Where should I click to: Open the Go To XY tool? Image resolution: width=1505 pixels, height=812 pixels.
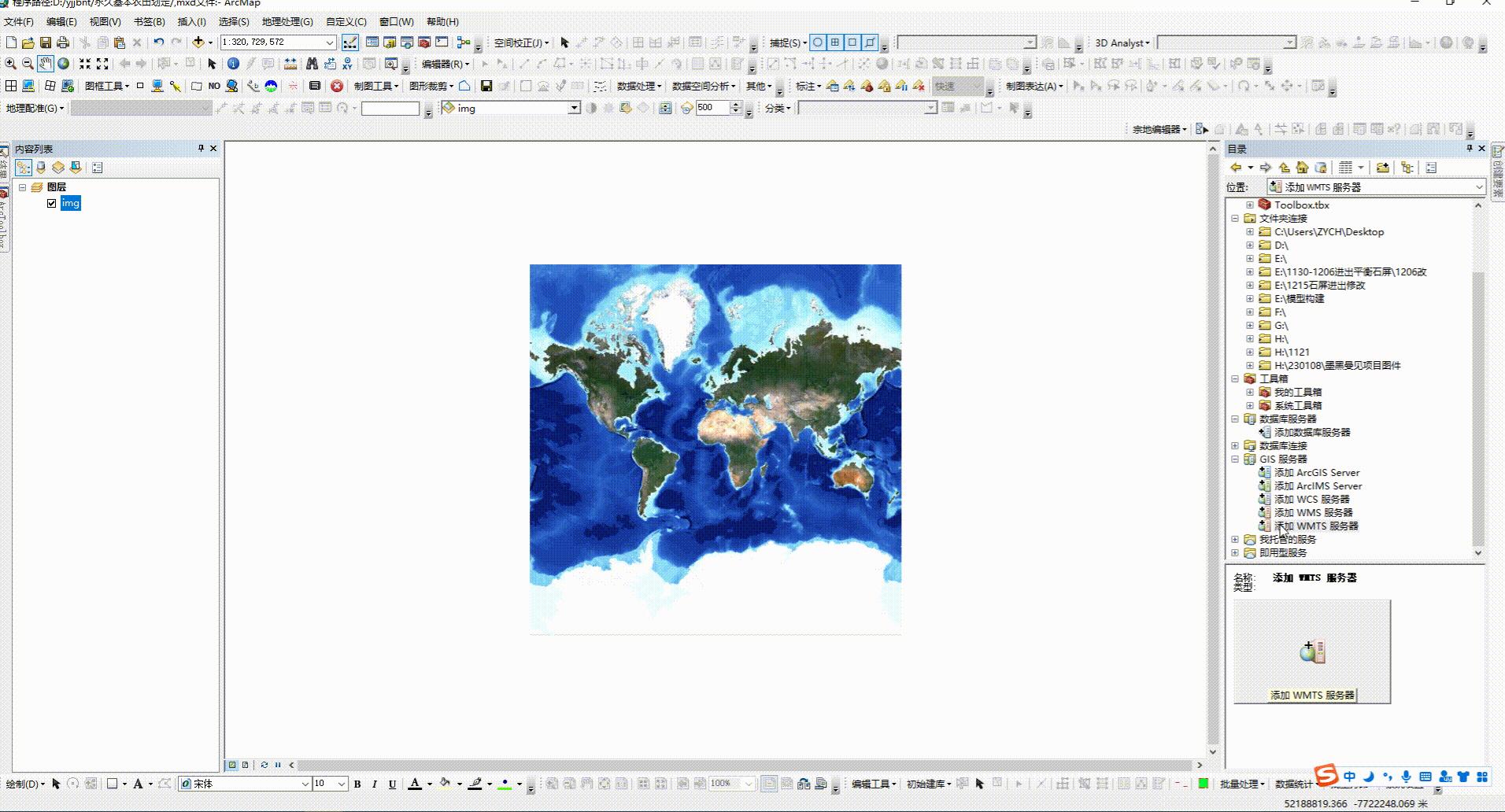pos(346,65)
